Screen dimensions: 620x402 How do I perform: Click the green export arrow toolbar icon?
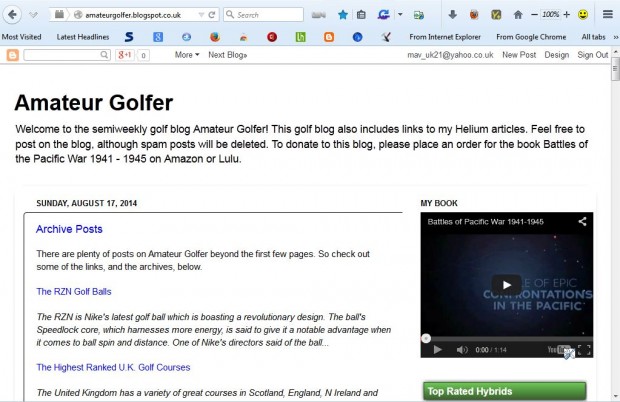point(419,15)
